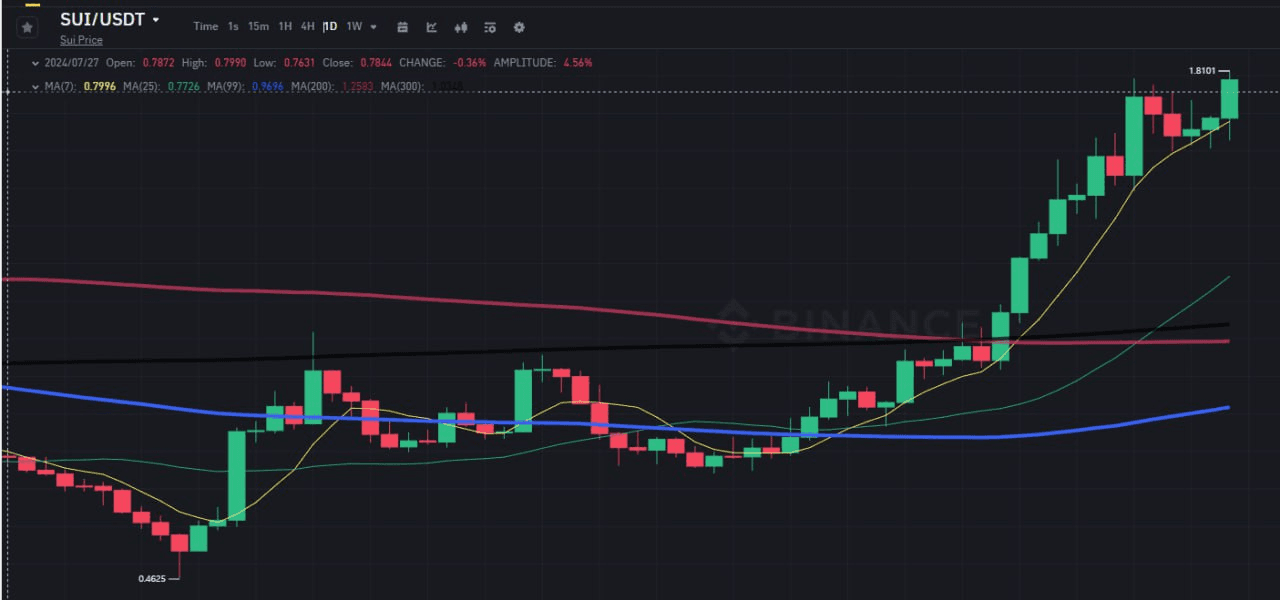Select the 1D interval
Viewport: 1280px width, 600px height.
(330, 27)
